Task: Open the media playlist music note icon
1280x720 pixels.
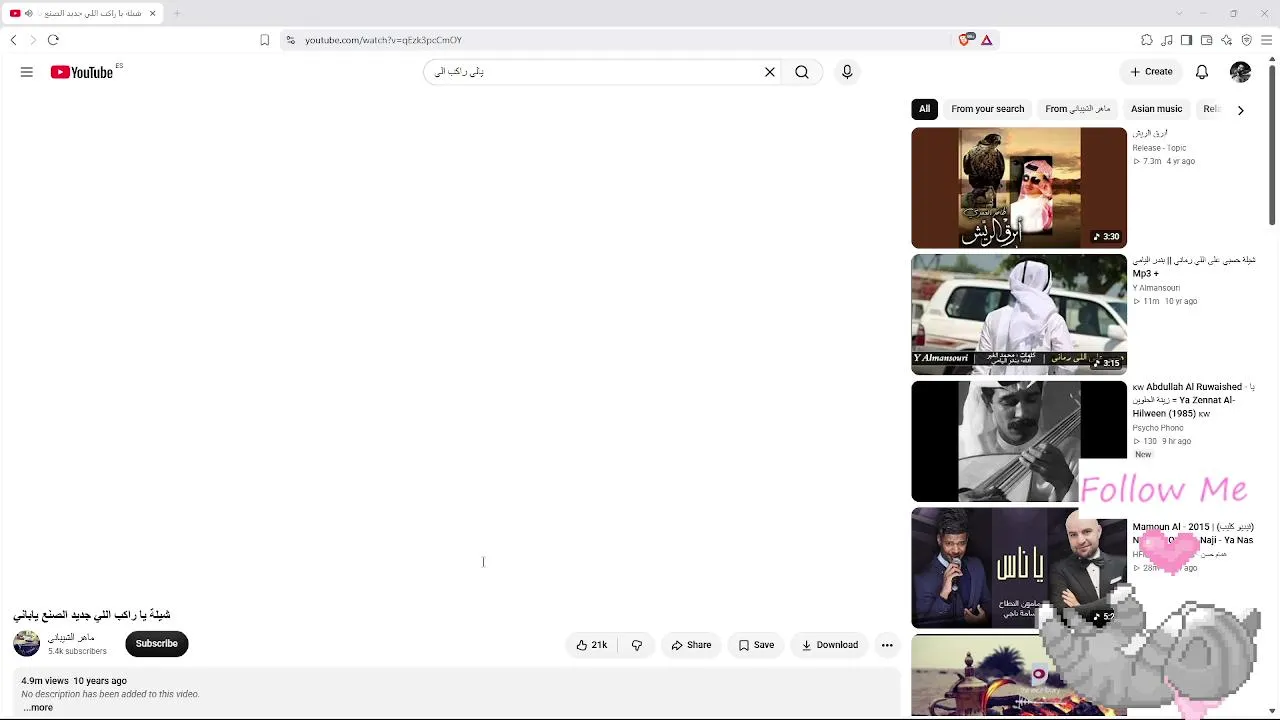Action: tap(1167, 40)
